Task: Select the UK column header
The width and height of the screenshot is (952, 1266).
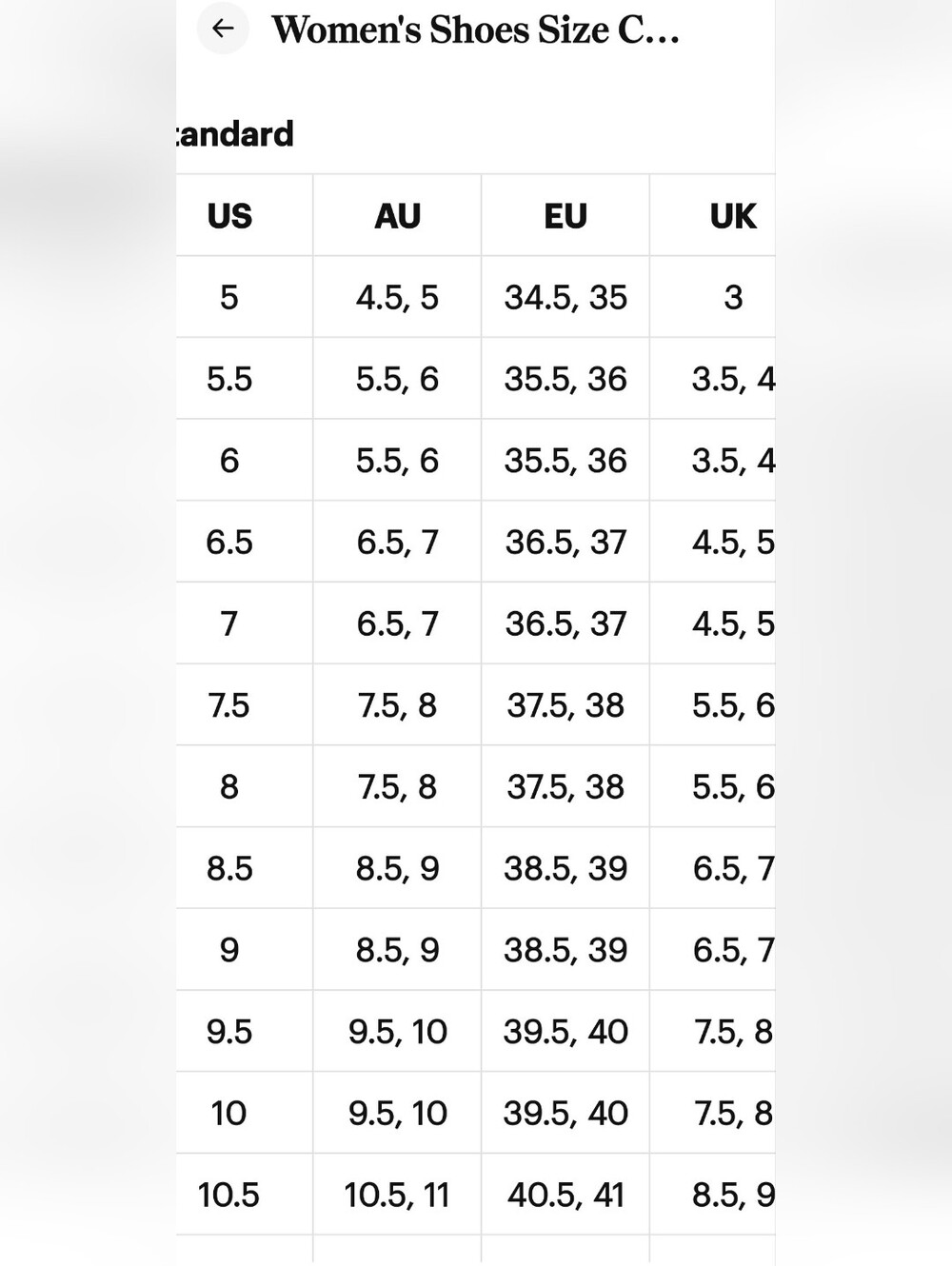Action: tap(733, 216)
